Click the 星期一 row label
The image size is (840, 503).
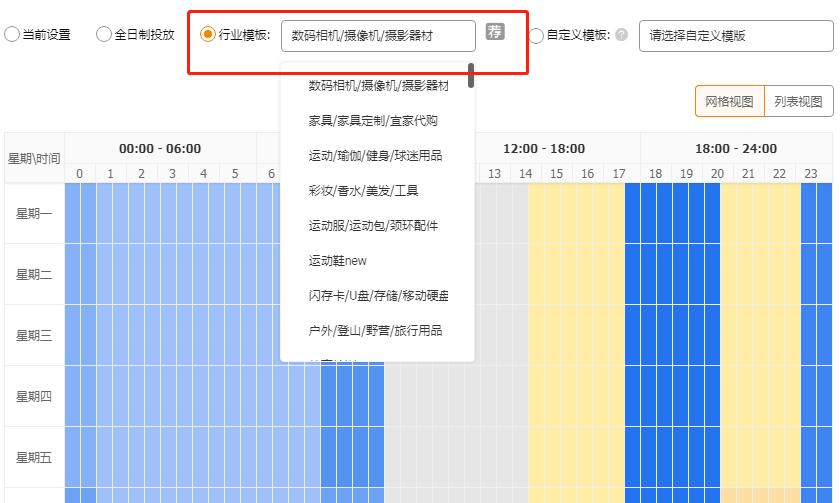pyautogui.click(x=34, y=214)
